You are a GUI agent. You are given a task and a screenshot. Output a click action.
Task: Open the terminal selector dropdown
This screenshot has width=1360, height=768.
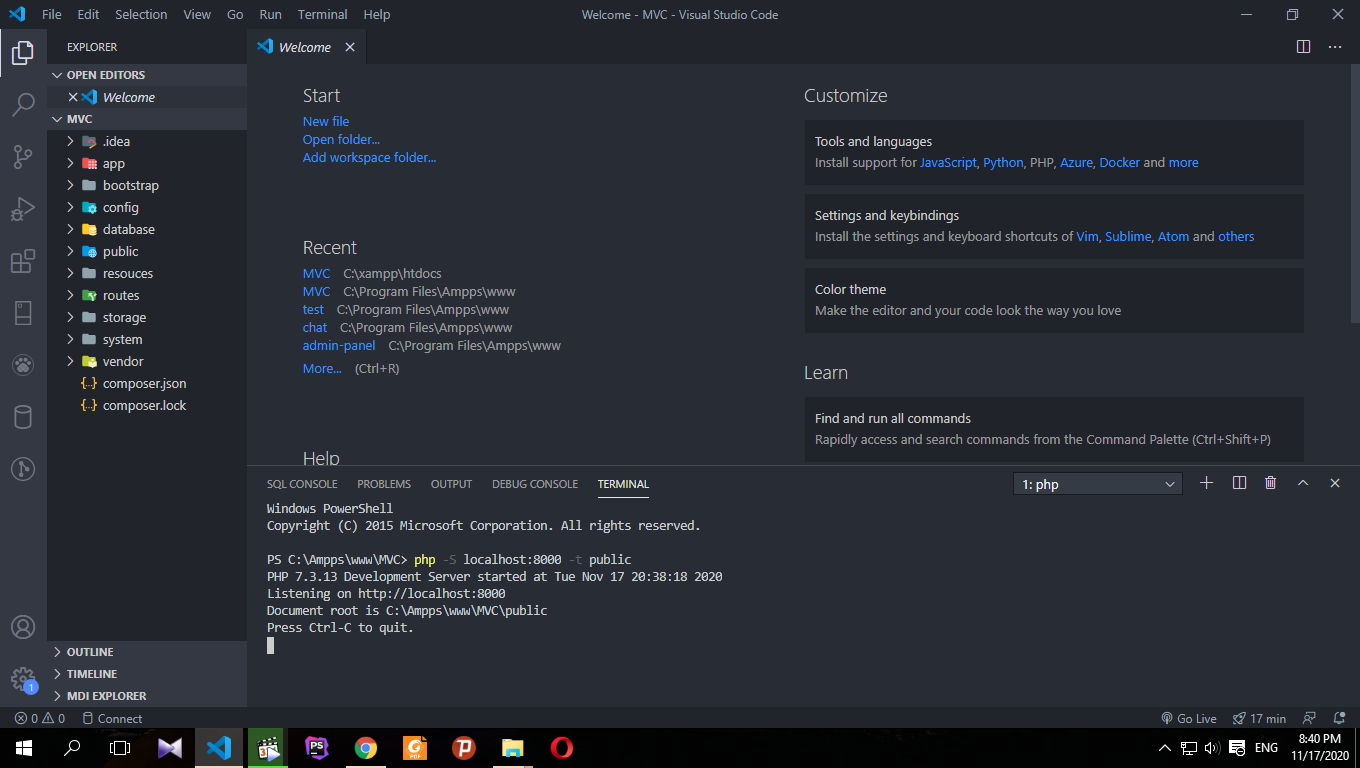pos(1097,484)
